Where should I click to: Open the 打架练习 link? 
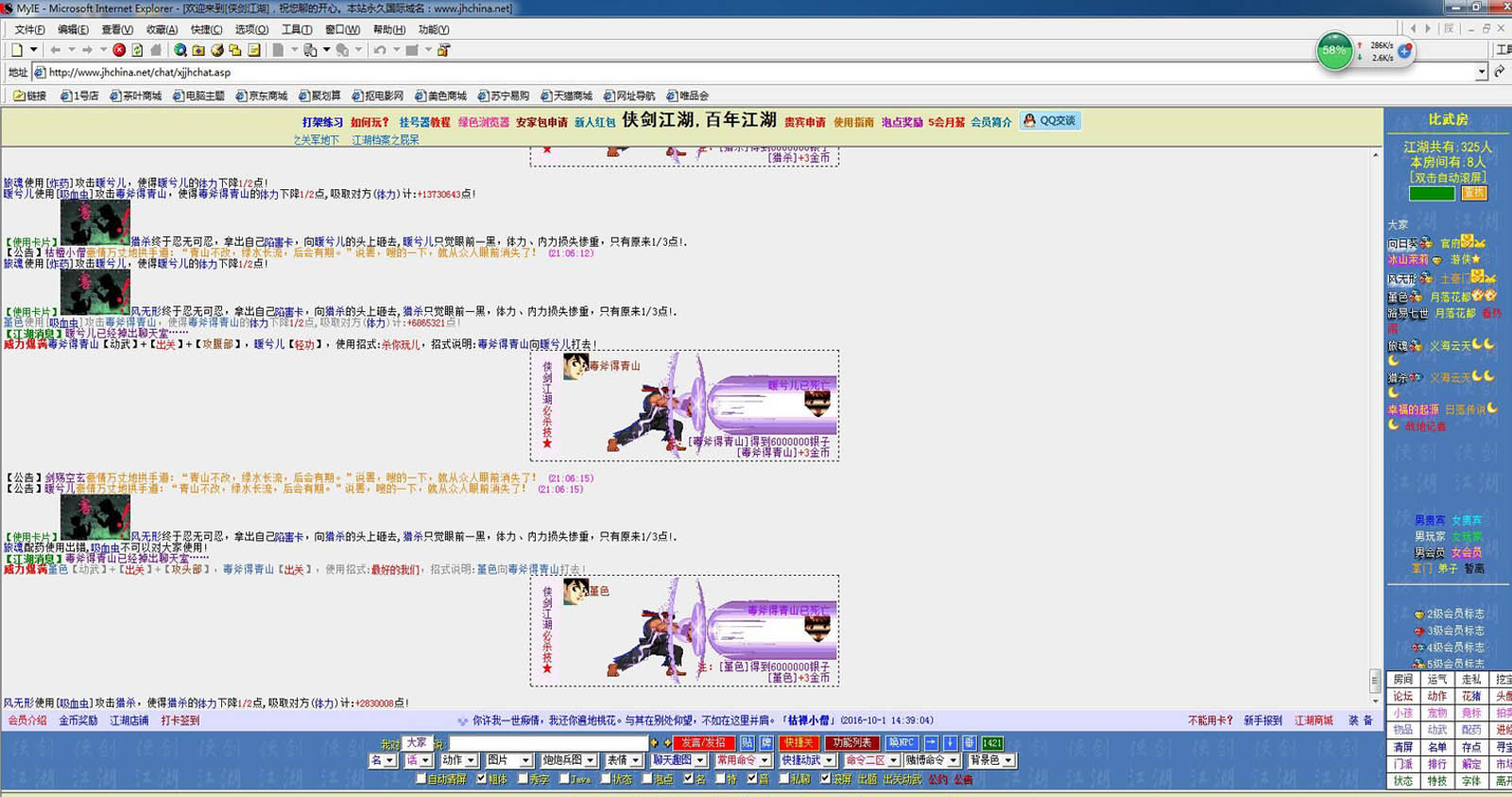point(322,122)
